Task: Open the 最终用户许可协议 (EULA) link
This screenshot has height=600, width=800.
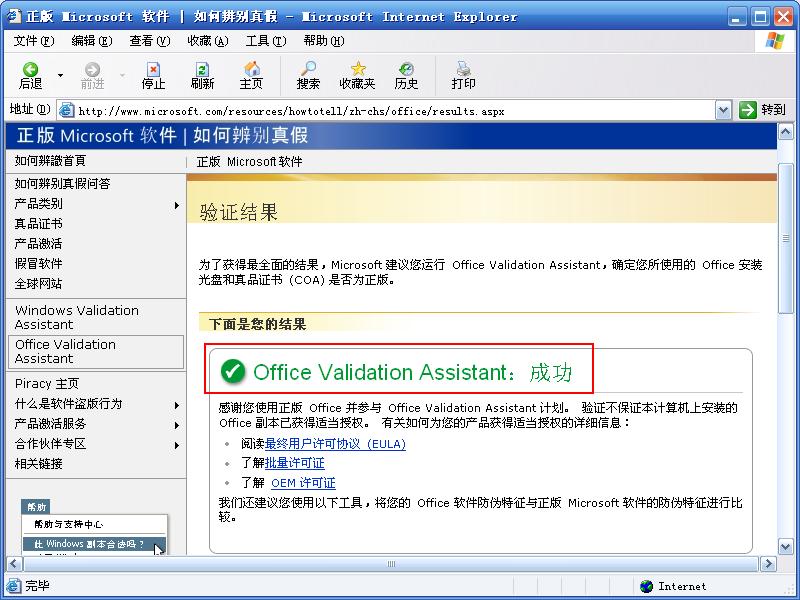Action: [x=335, y=443]
